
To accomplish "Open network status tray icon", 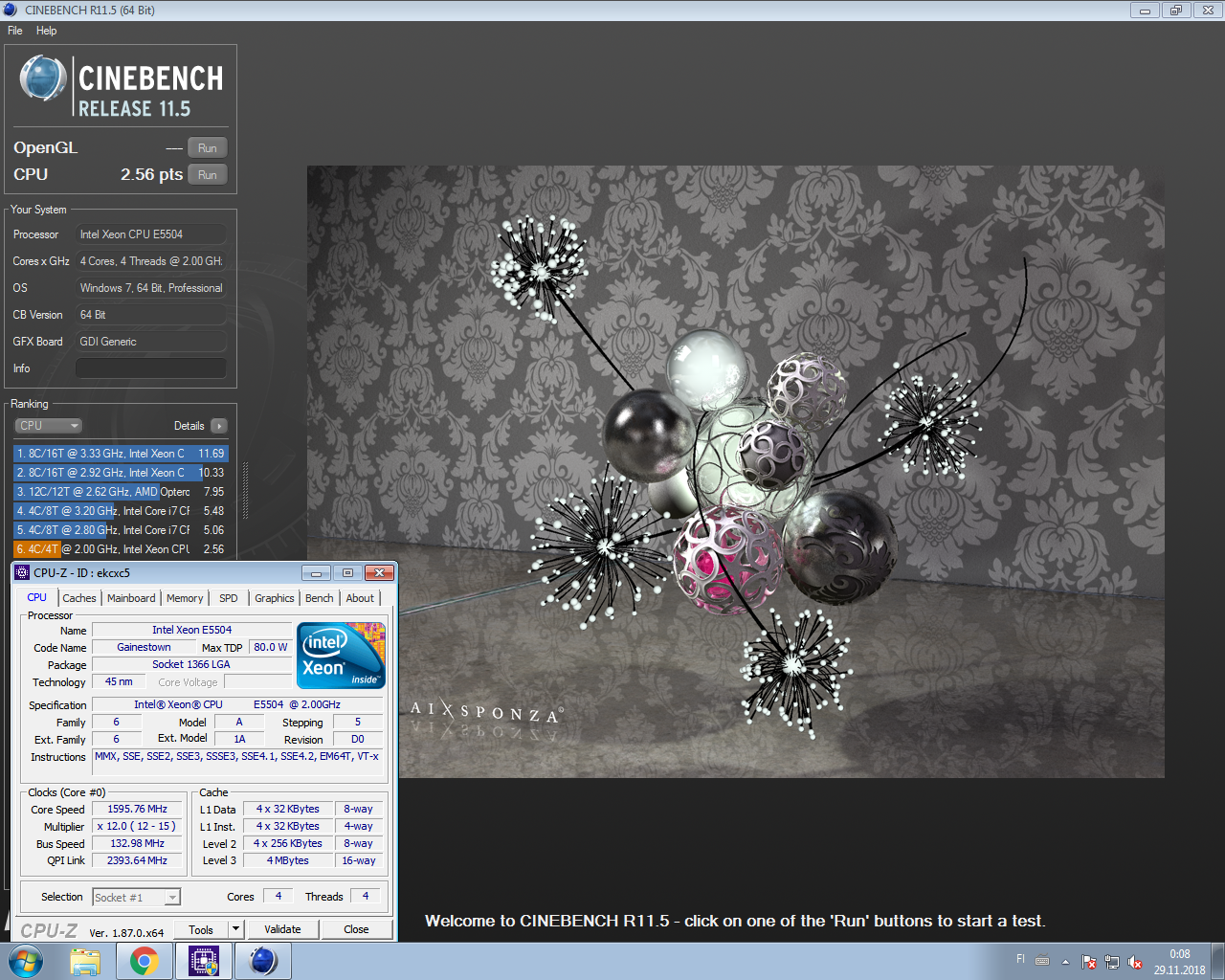I will (1112, 962).
